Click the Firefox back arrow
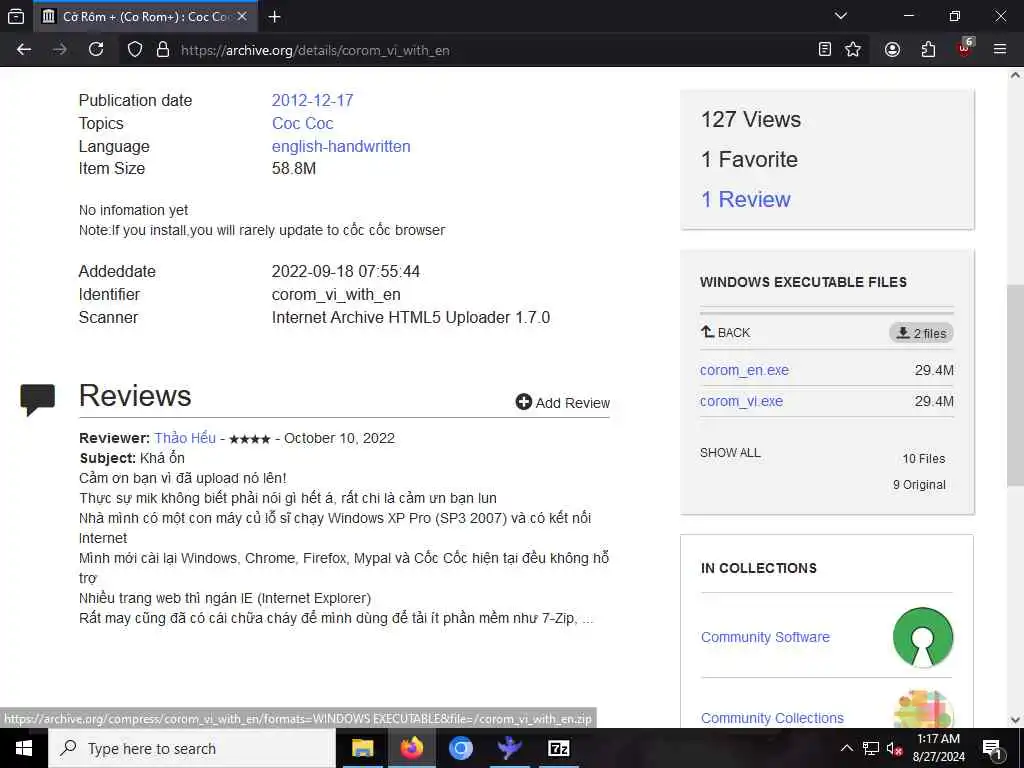The image size is (1024, 768). coord(24,50)
